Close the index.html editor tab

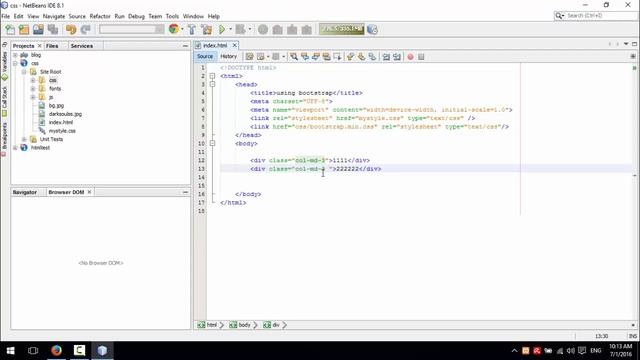tap(234, 45)
